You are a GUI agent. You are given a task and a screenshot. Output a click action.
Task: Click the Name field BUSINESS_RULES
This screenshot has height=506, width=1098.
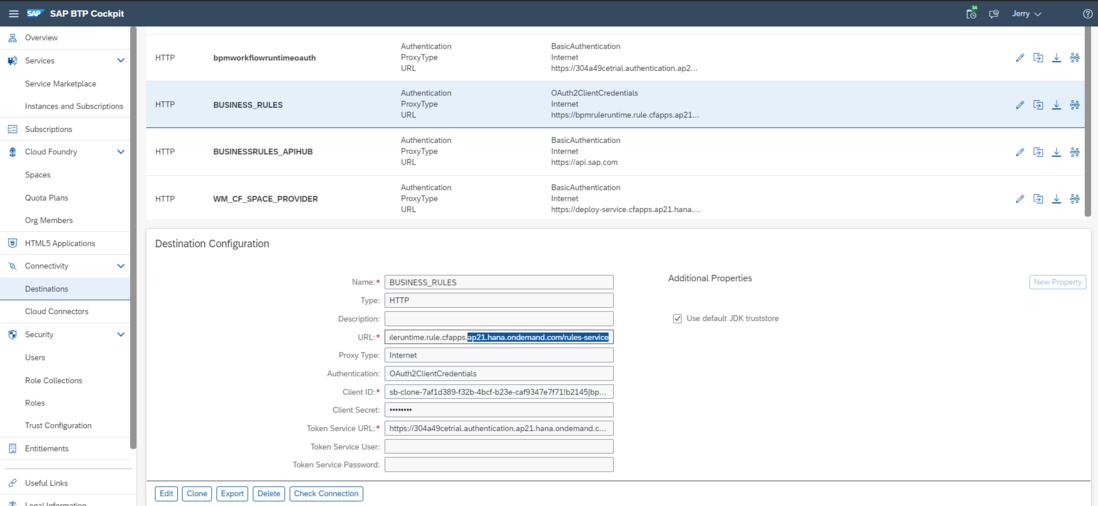[x=499, y=282]
